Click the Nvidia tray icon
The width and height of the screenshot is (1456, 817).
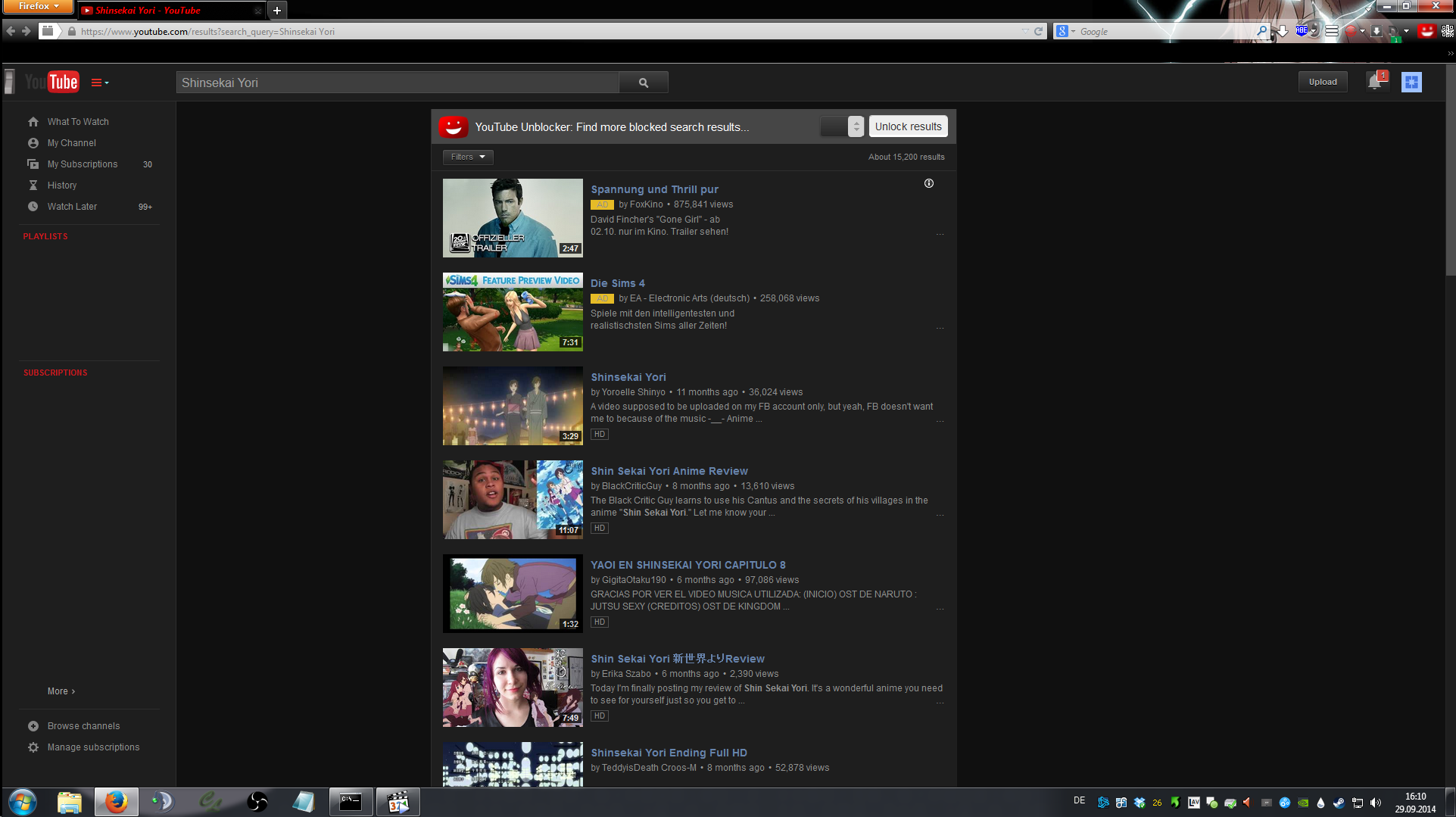pos(1303,803)
